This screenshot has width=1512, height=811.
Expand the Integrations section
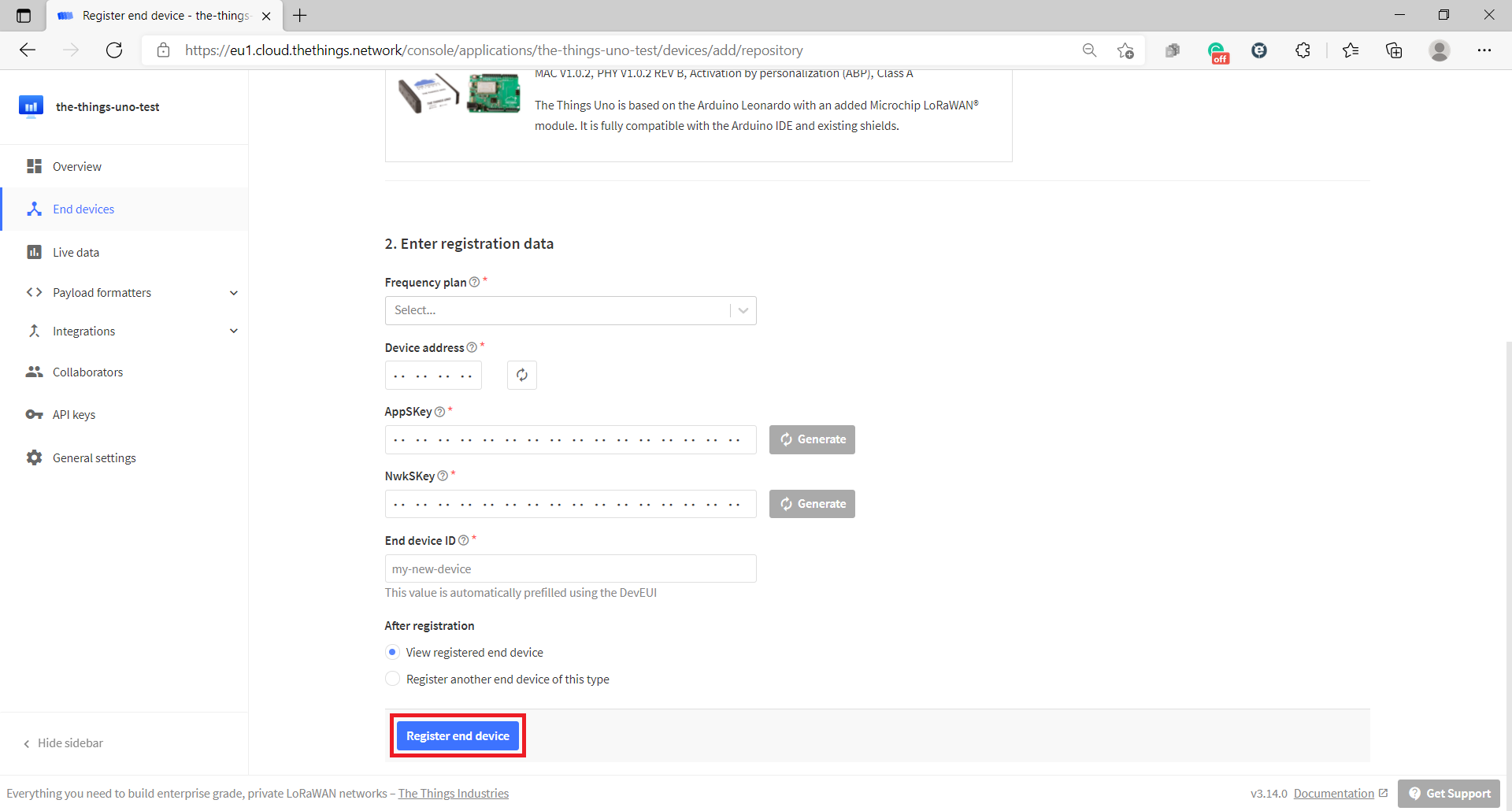[x=234, y=331]
